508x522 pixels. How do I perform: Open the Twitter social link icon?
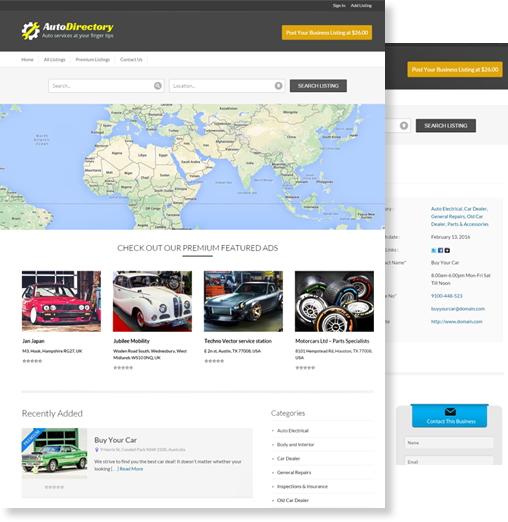[x=434, y=250]
